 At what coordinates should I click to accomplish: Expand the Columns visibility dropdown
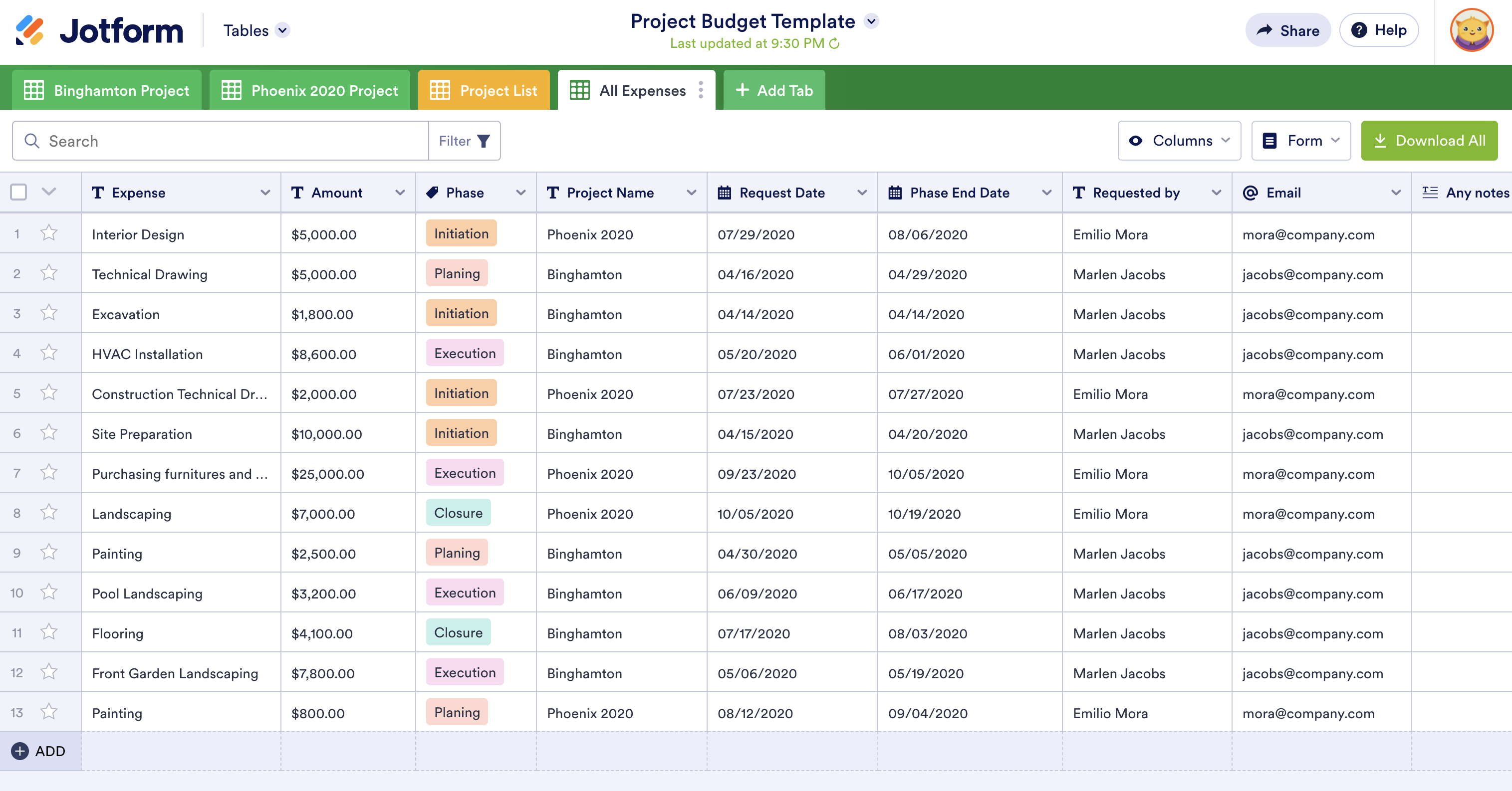coord(1179,141)
